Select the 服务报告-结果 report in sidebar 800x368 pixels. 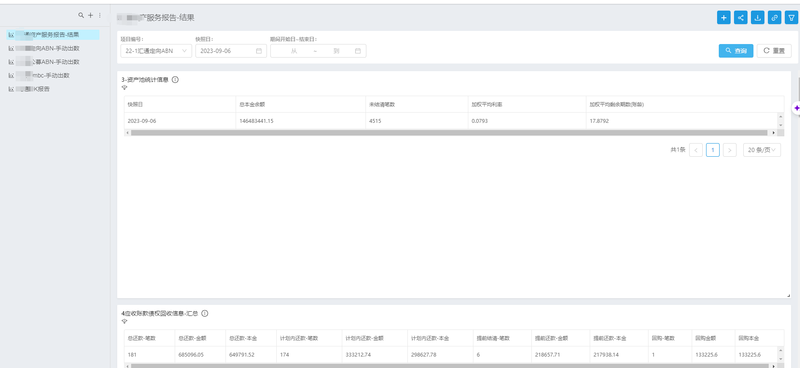pyautogui.click(x=53, y=35)
